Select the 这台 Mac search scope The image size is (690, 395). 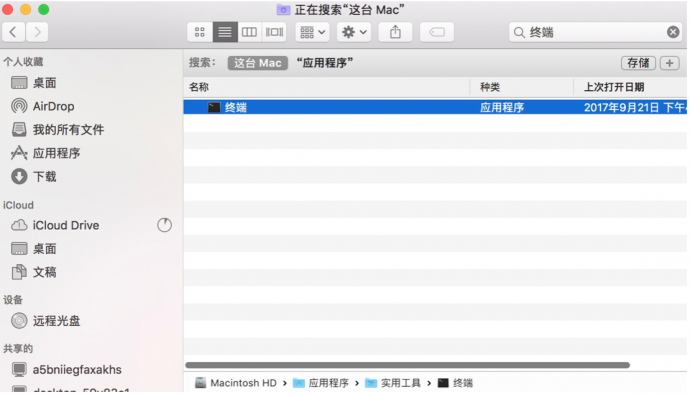click(257, 63)
